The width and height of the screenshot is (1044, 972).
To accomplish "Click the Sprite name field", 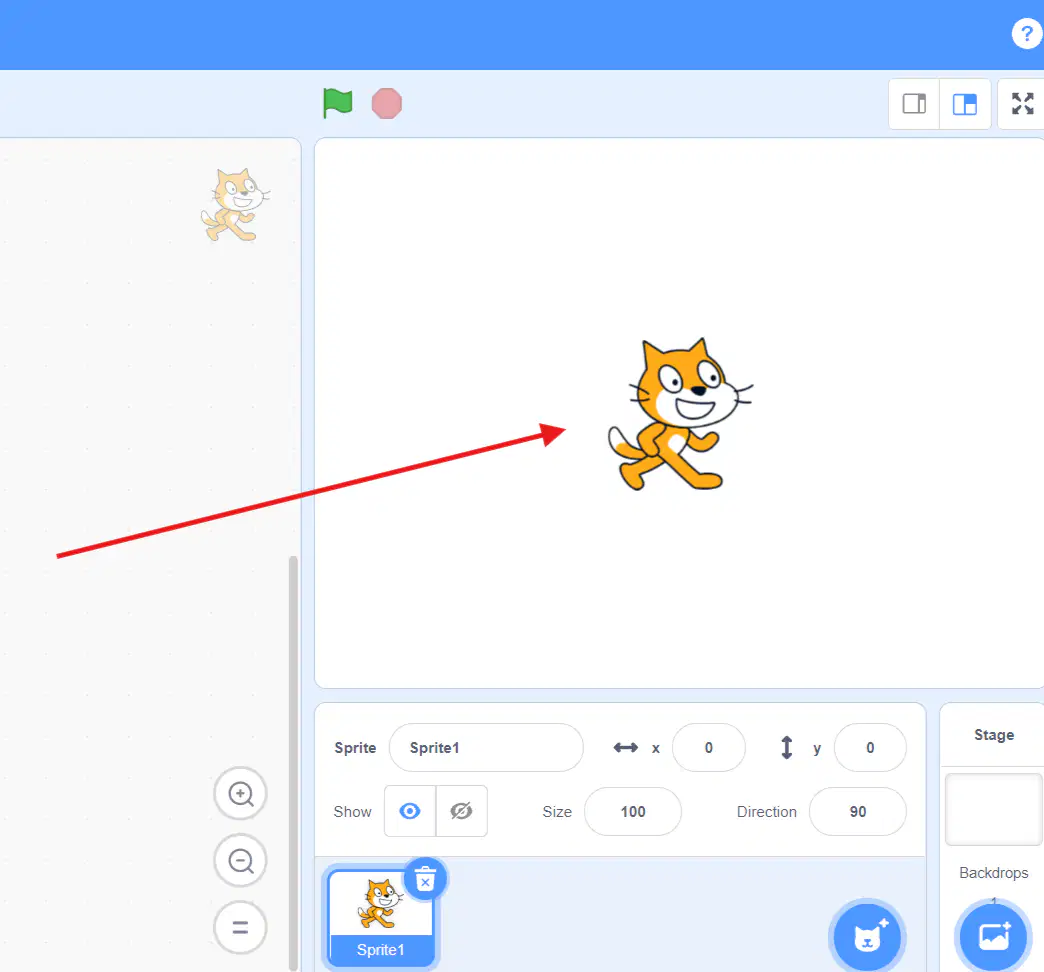I will (486, 748).
